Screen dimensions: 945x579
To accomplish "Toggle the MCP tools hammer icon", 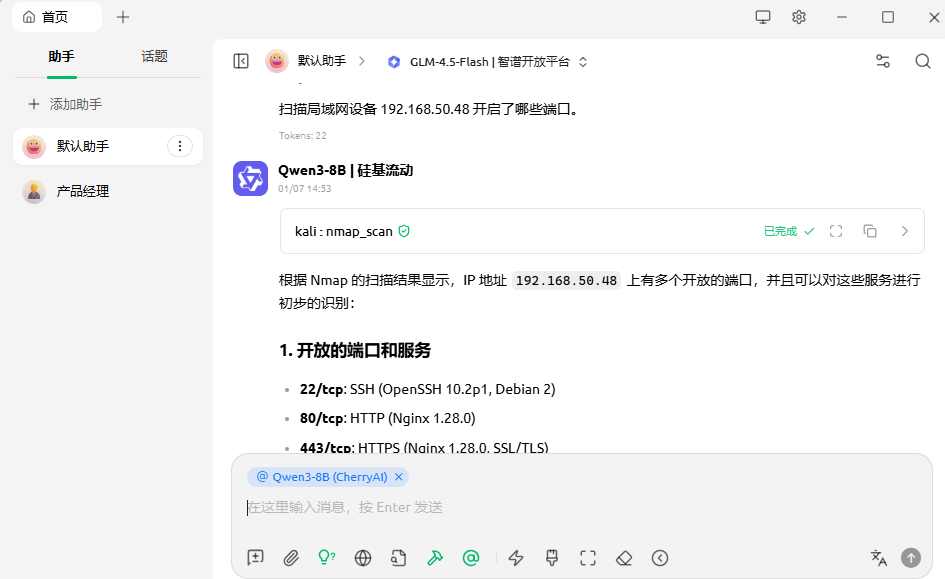I will 435,558.
